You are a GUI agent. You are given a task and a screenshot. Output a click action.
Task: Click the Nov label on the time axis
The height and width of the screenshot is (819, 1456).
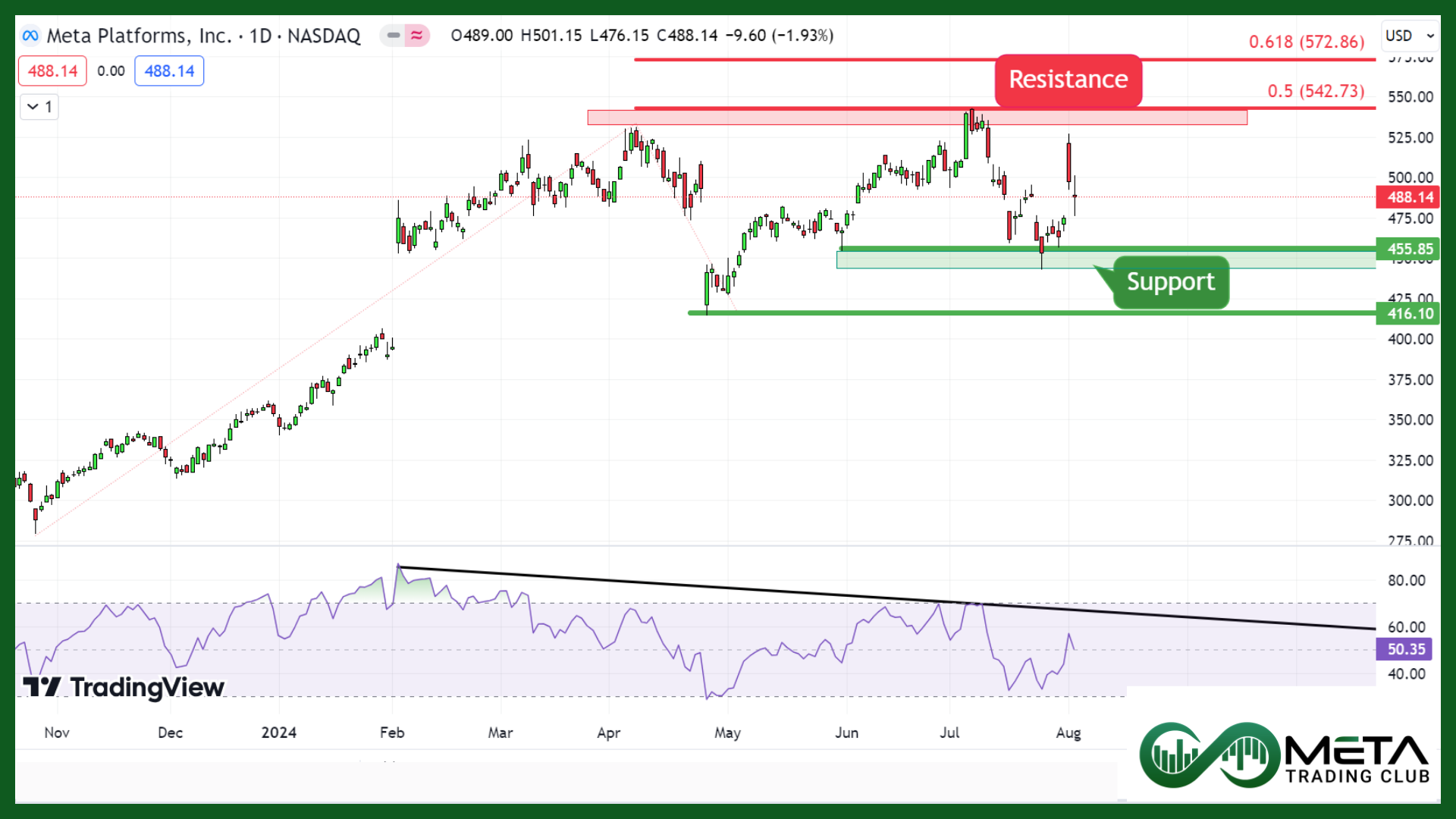(57, 733)
